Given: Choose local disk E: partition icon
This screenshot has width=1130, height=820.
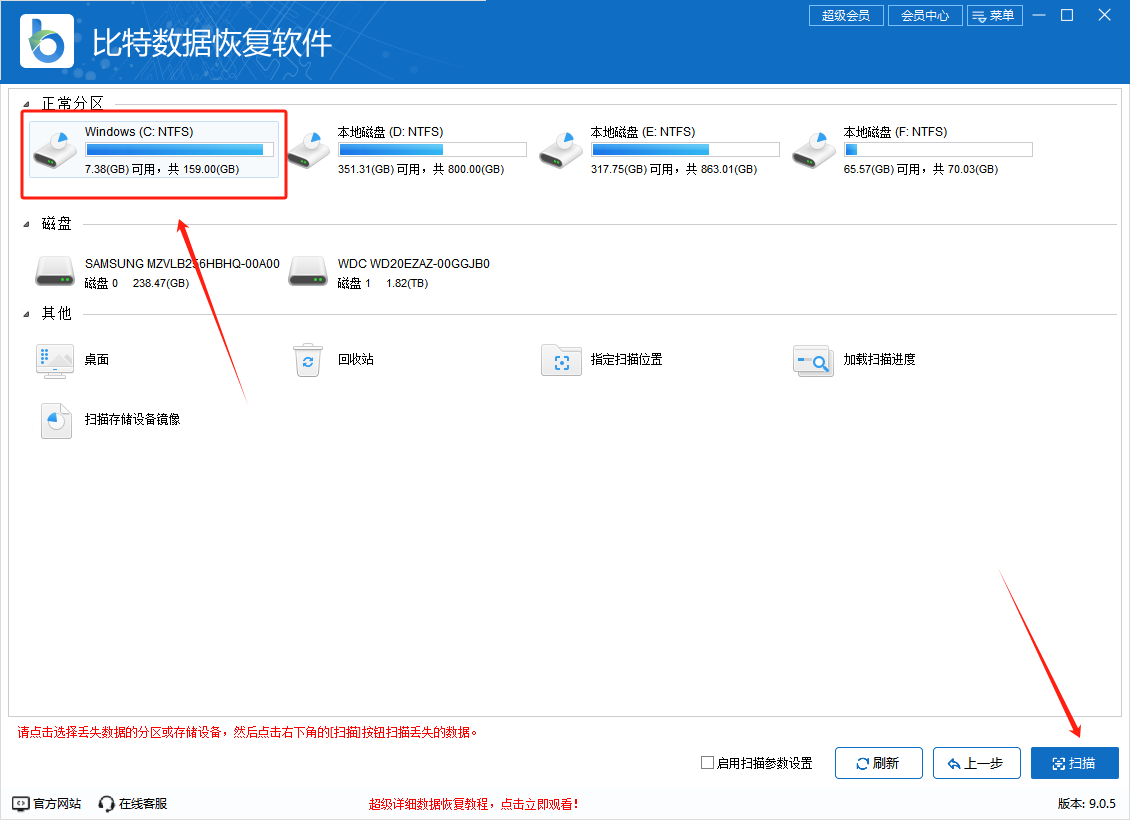Looking at the screenshot, I should click(560, 150).
